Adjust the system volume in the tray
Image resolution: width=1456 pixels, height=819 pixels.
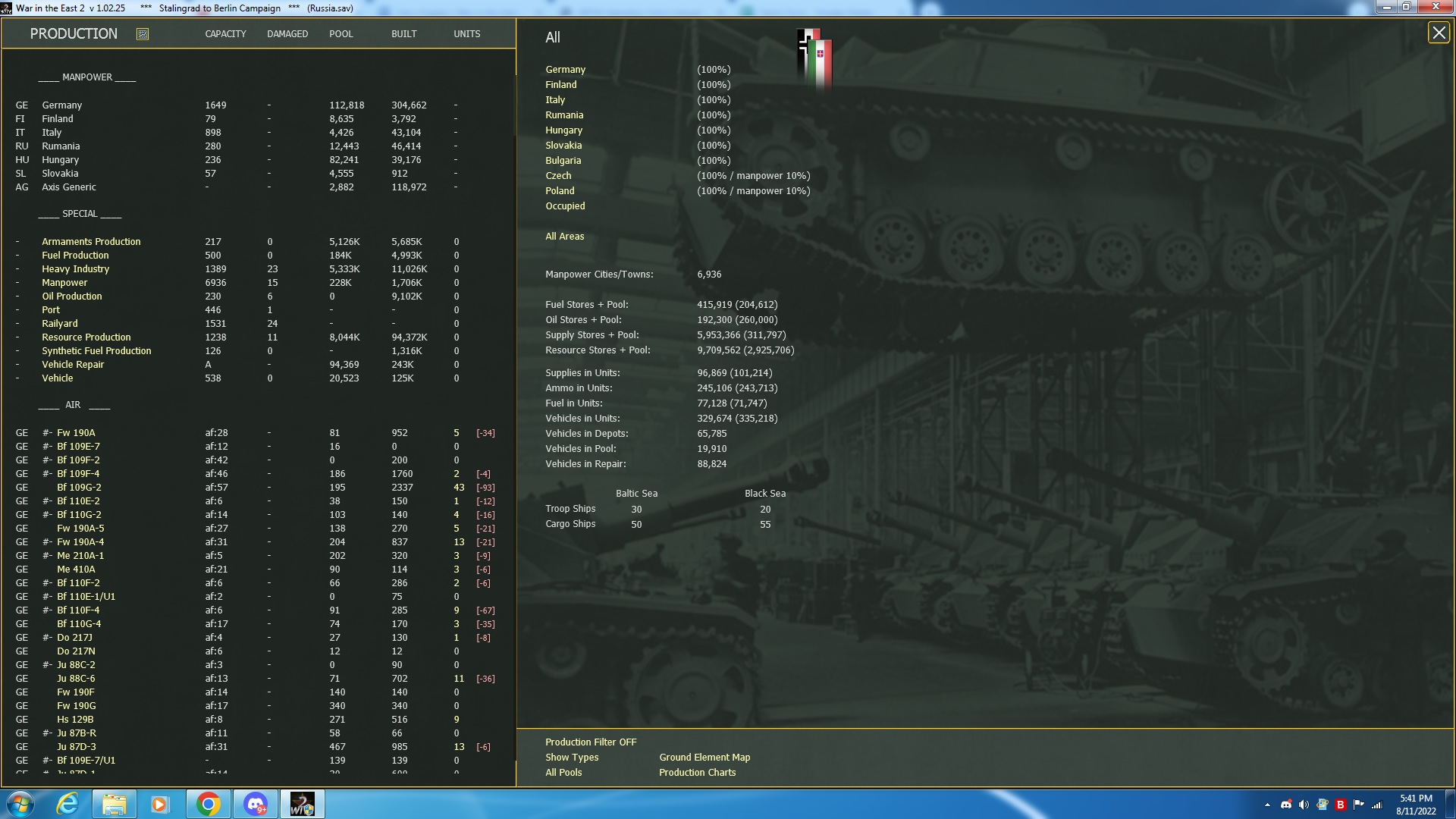coord(1305,803)
